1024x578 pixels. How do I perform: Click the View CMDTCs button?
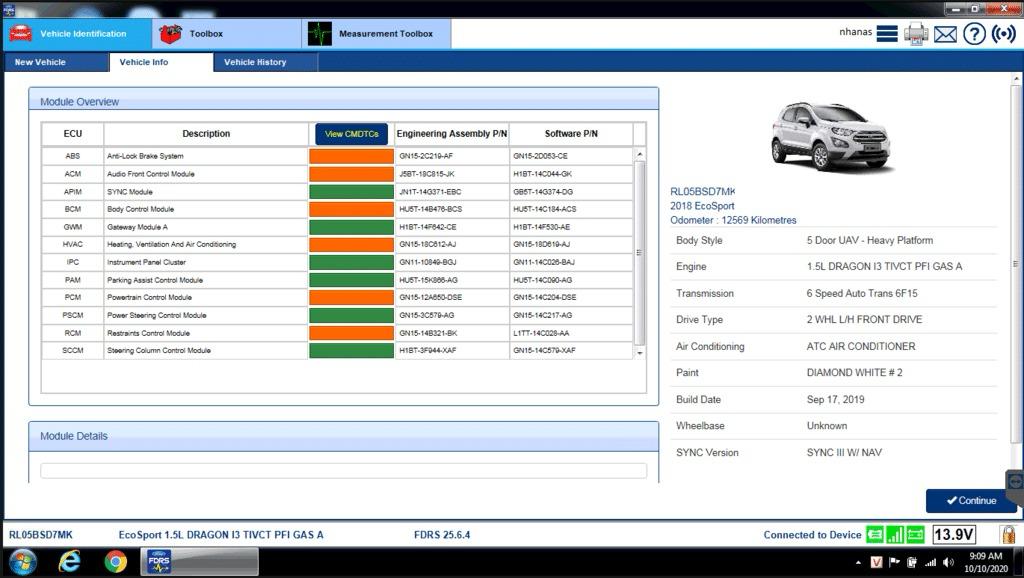pos(350,133)
